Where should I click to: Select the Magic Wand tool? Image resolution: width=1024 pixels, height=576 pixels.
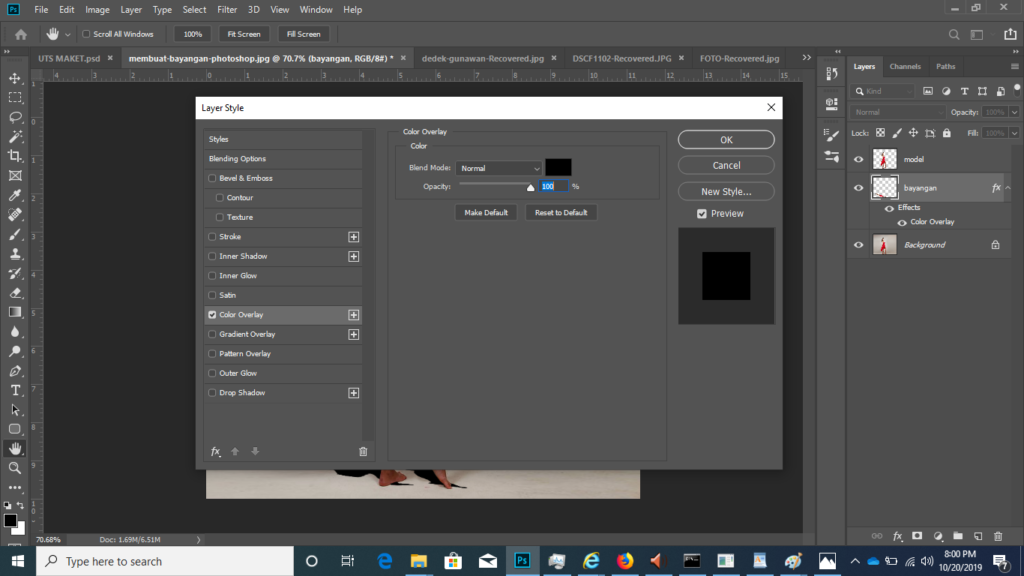pyautogui.click(x=15, y=137)
